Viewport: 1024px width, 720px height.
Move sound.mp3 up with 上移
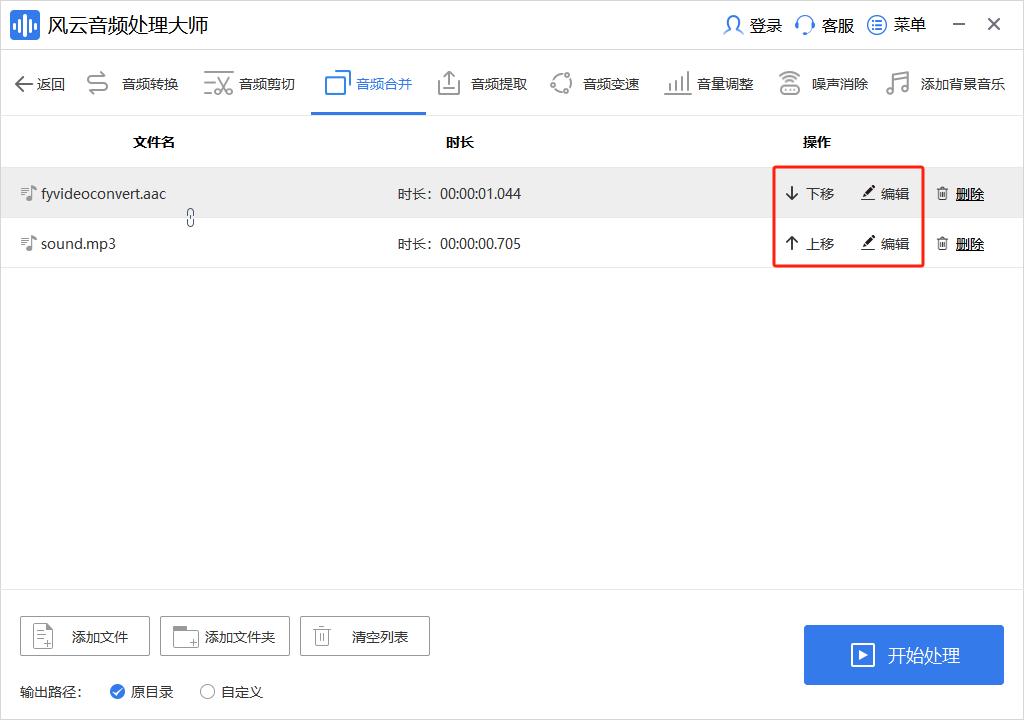coord(810,243)
